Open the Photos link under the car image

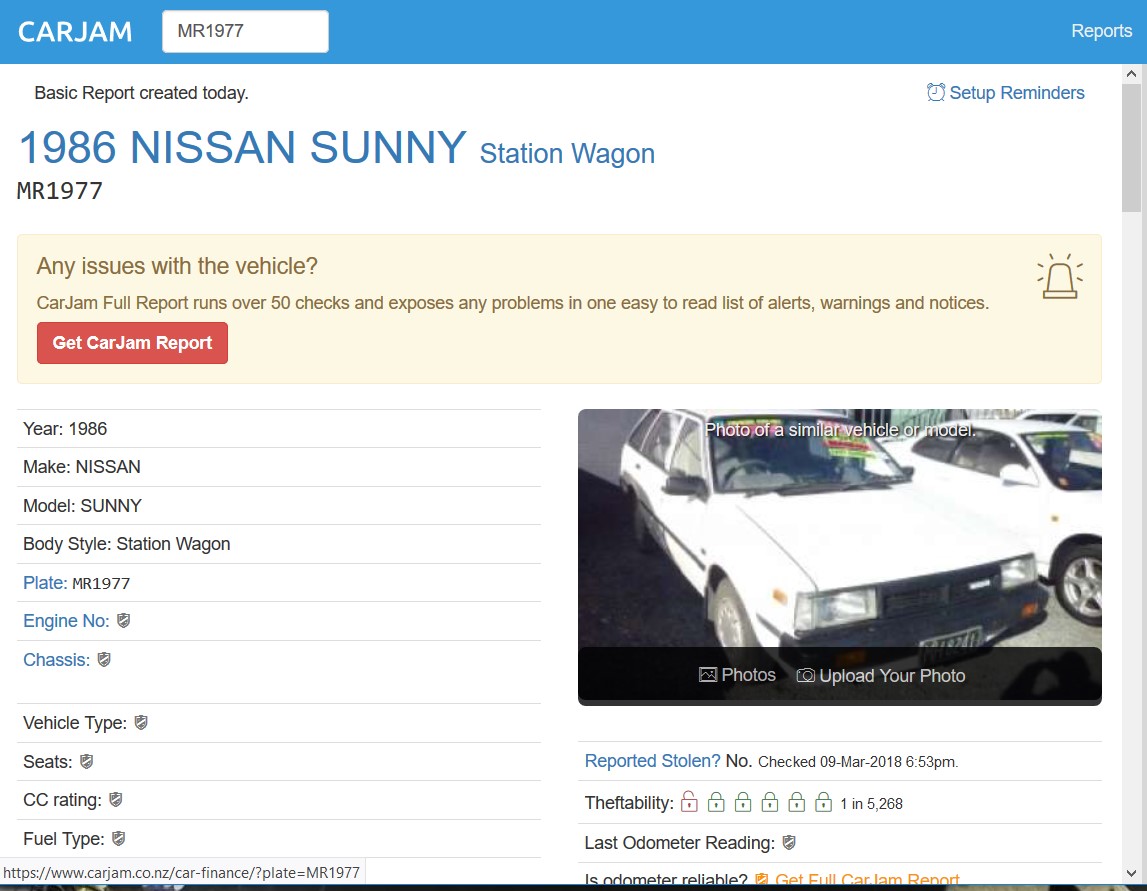748,675
